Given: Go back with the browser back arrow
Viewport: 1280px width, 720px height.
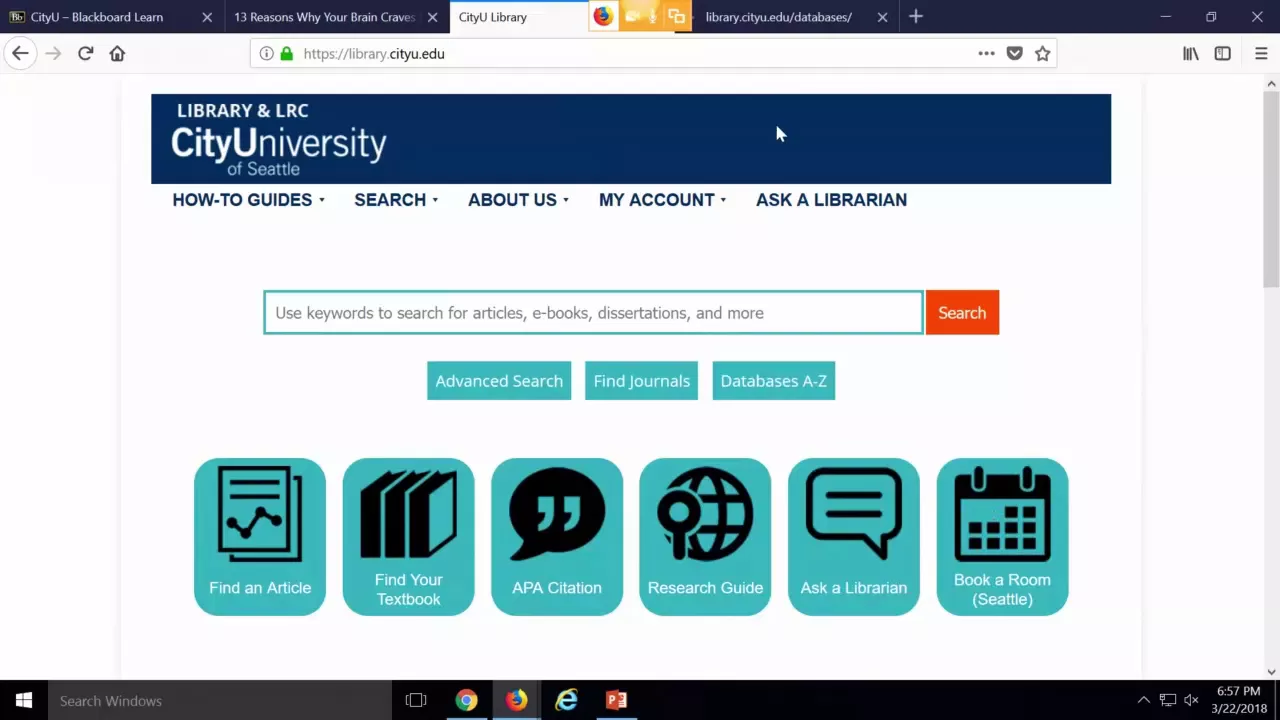Looking at the screenshot, I should click(20, 54).
